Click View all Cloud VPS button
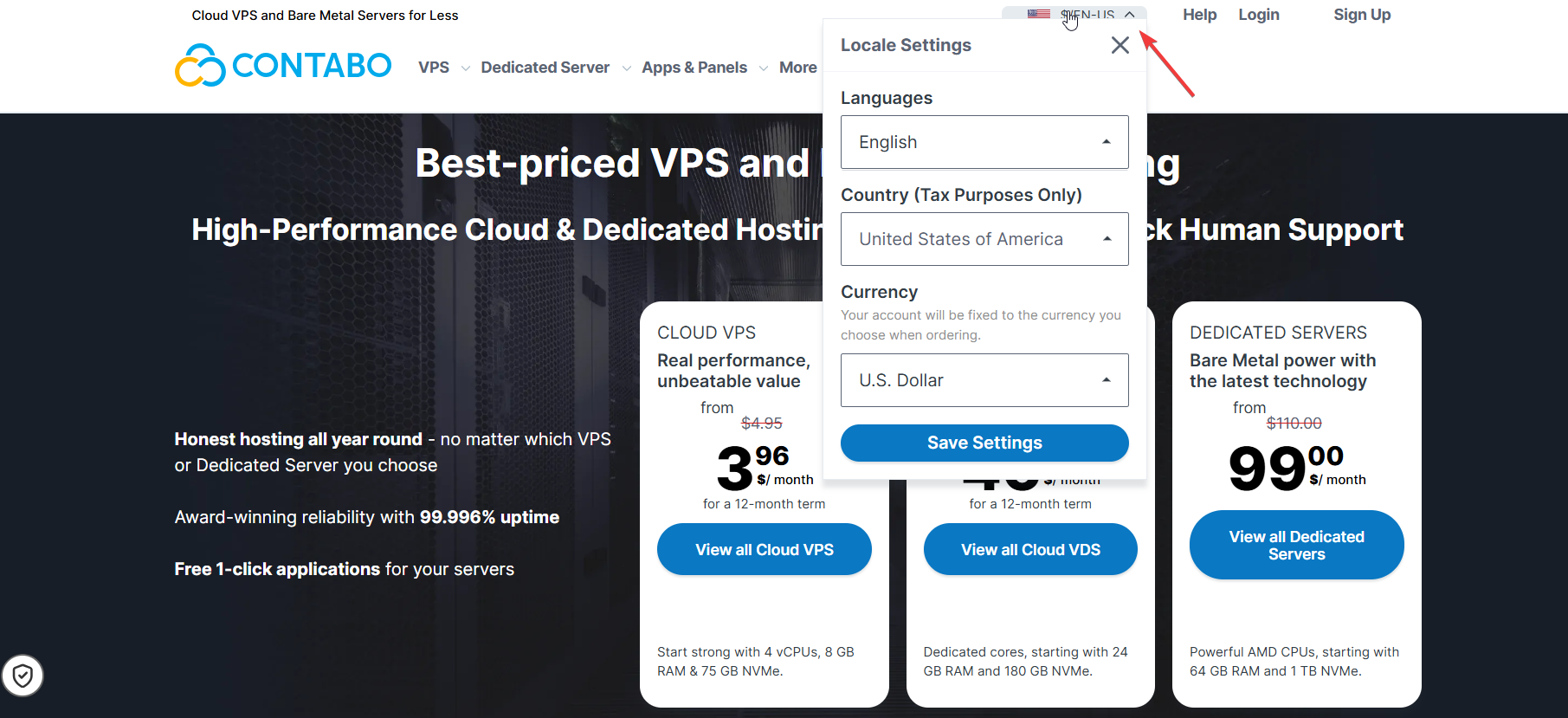 tap(765, 549)
